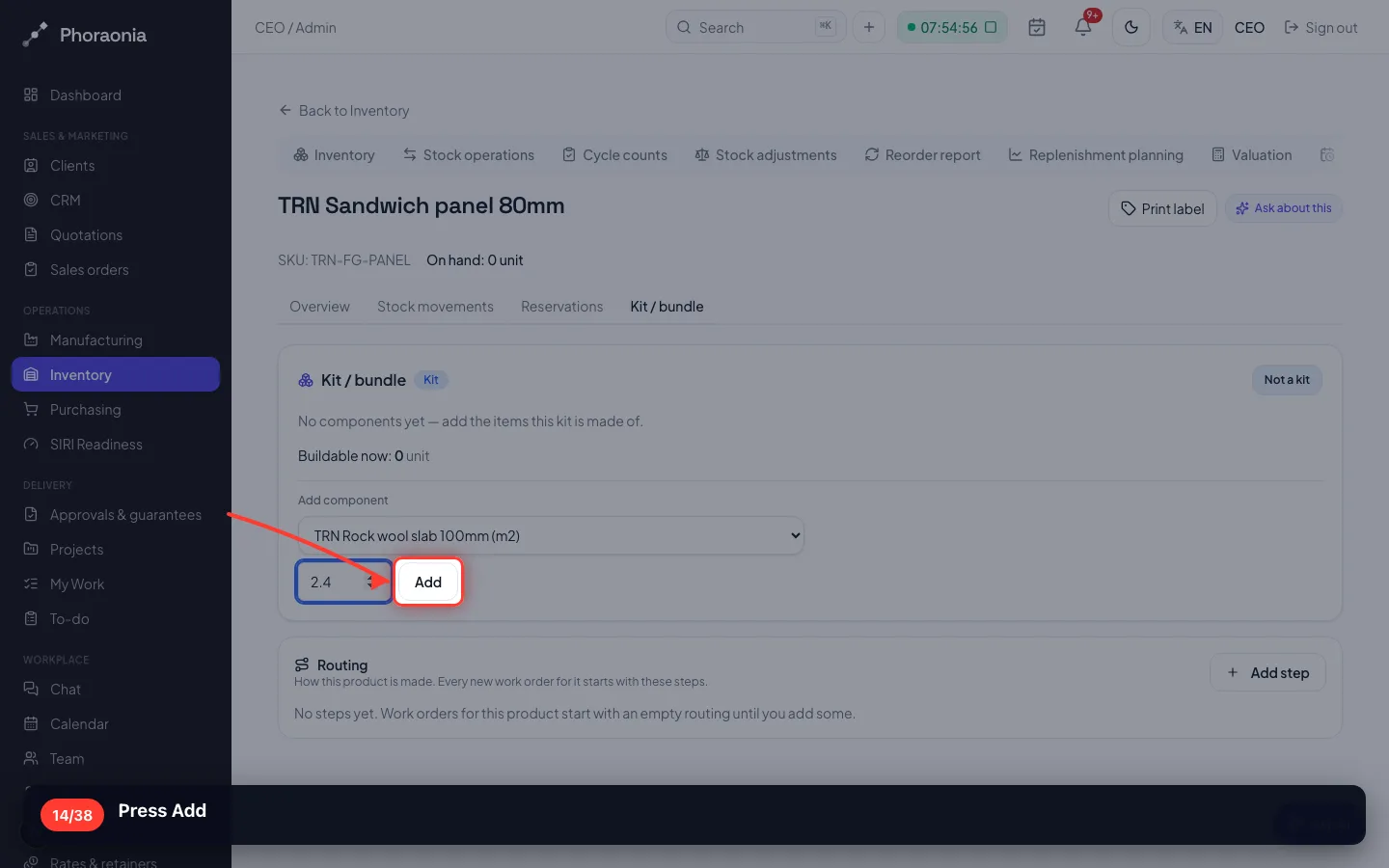Viewport: 1389px width, 868px height.
Task: Open the Overview sub-tab
Action: tap(319, 307)
